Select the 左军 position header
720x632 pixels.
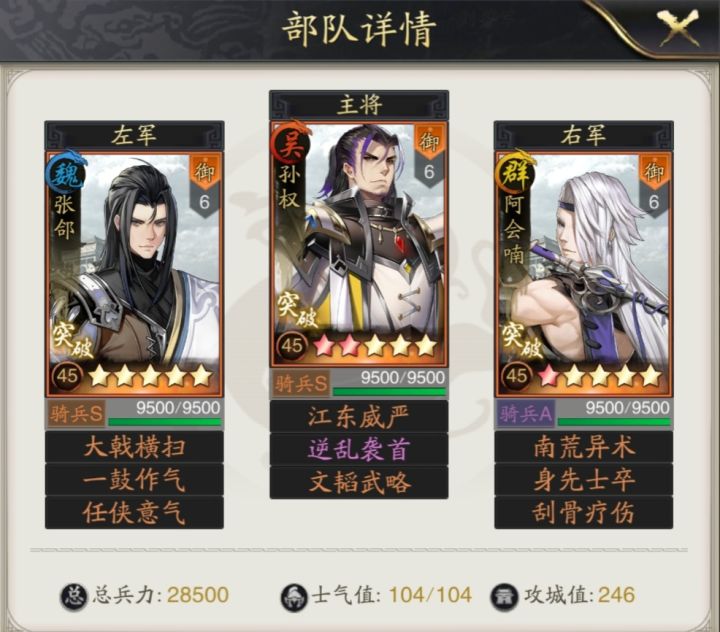(x=134, y=135)
